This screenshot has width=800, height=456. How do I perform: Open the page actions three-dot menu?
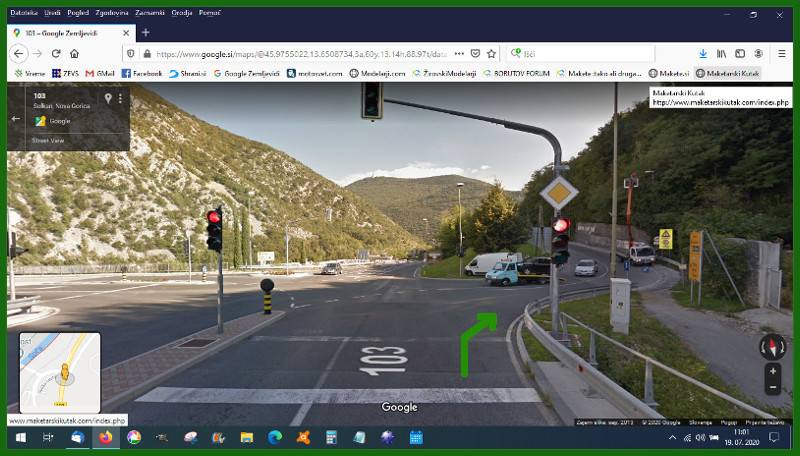pyautogui.click(x=458, y=53)
